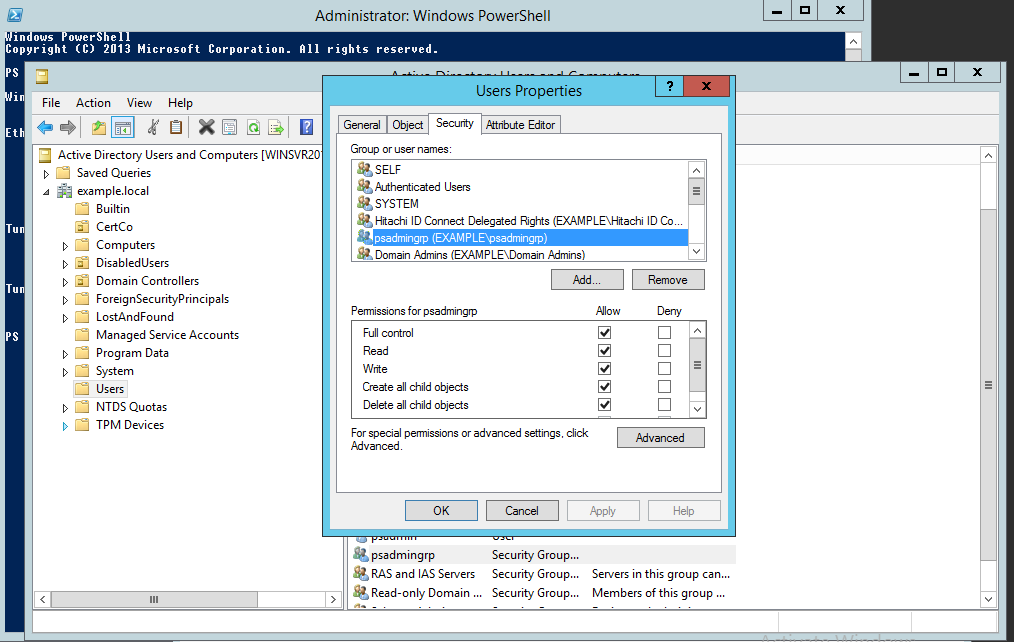This screenshot has width=1014, height=642.
Task: Click the Help question-mark toolbar icon
Action: [x=306, y=127]
